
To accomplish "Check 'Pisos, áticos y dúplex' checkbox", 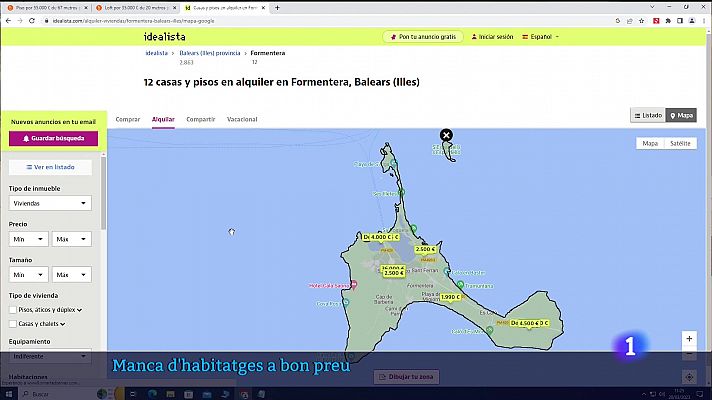I will click(13, 310).
